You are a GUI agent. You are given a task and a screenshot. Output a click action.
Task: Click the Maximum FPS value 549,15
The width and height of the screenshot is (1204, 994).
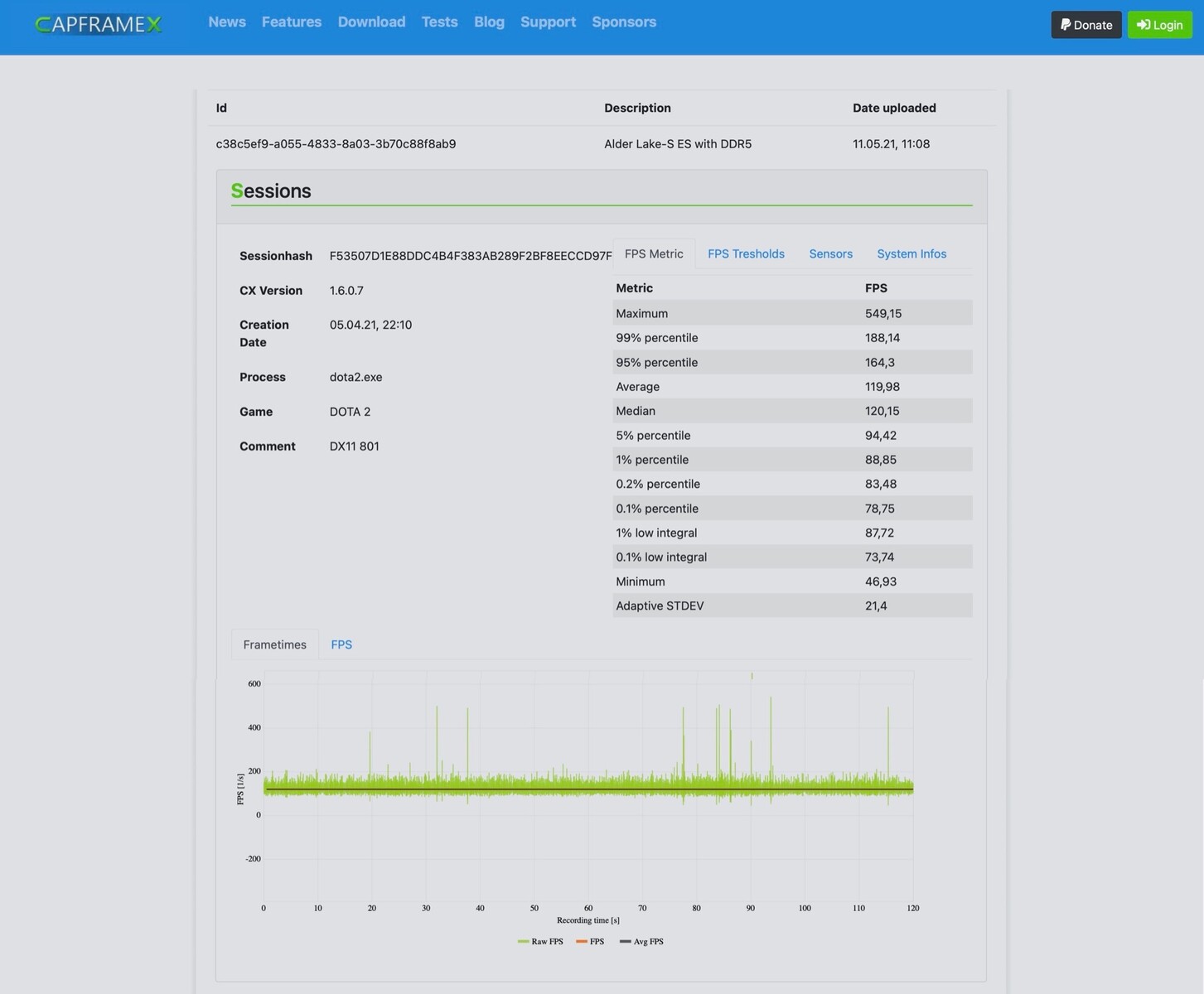tap(883, 314)
